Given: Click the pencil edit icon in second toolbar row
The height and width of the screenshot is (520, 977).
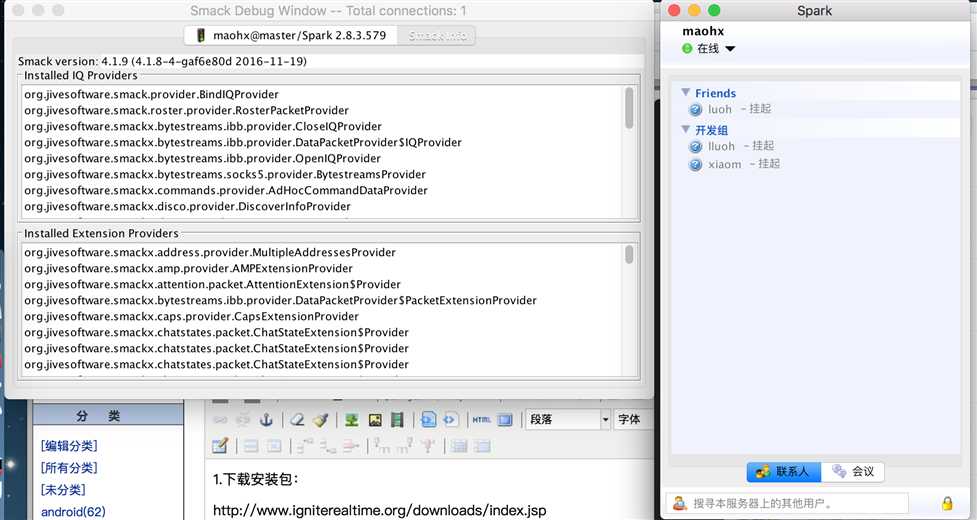Looking at the screenshot, I should point(220,445).
